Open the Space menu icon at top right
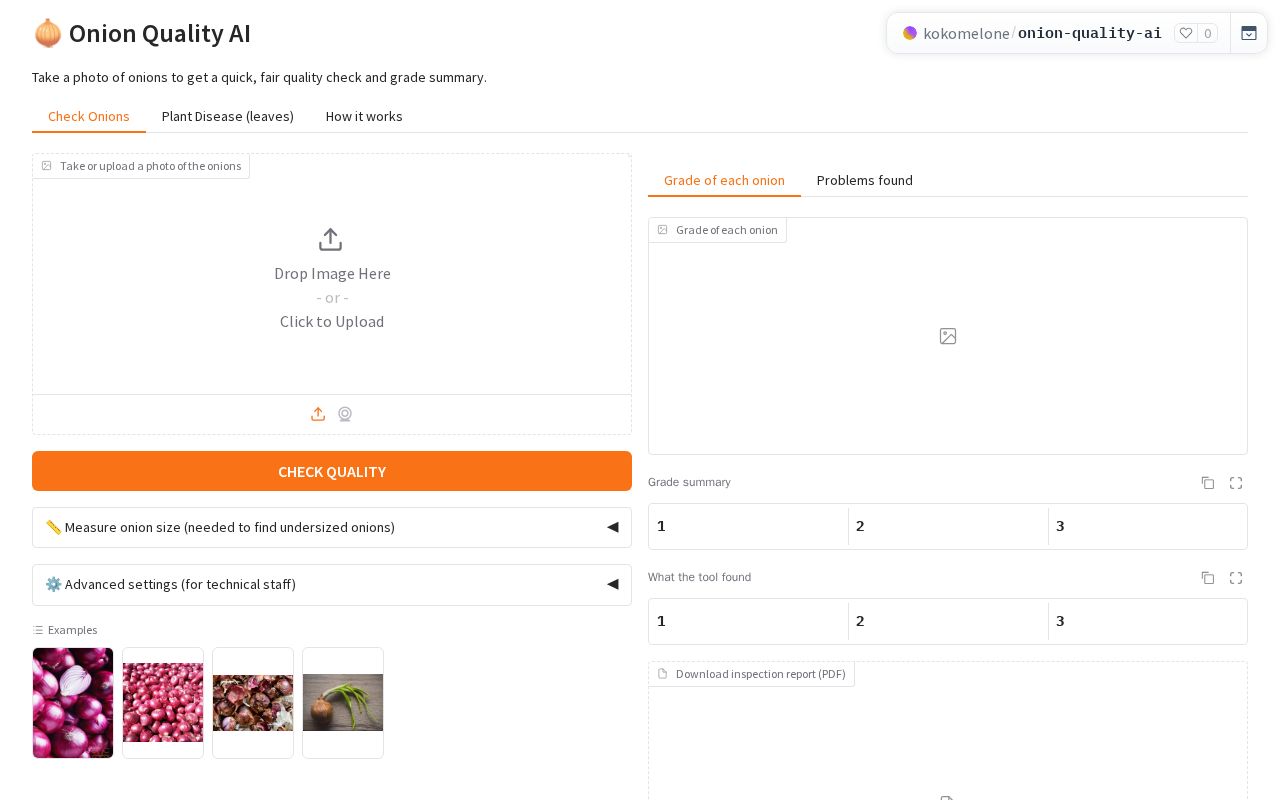The height and width of the screenshot is (800, 1280). pos(1249,33)
